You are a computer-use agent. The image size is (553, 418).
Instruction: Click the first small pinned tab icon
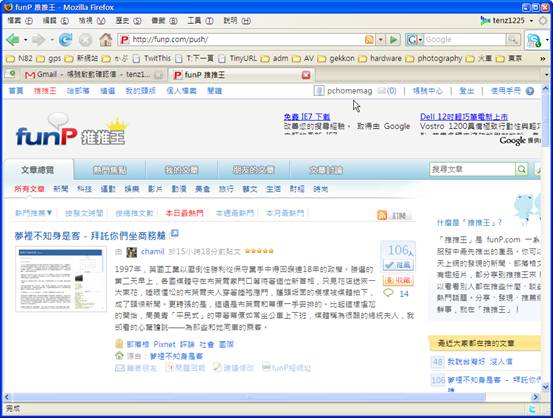[x=10, y=74]
